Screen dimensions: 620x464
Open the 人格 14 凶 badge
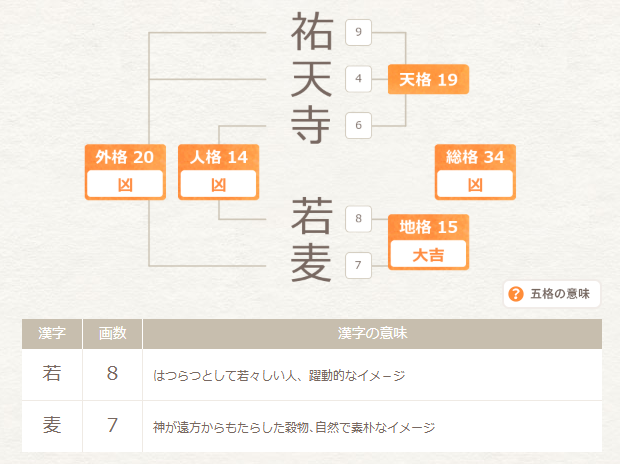pos(218,171)
